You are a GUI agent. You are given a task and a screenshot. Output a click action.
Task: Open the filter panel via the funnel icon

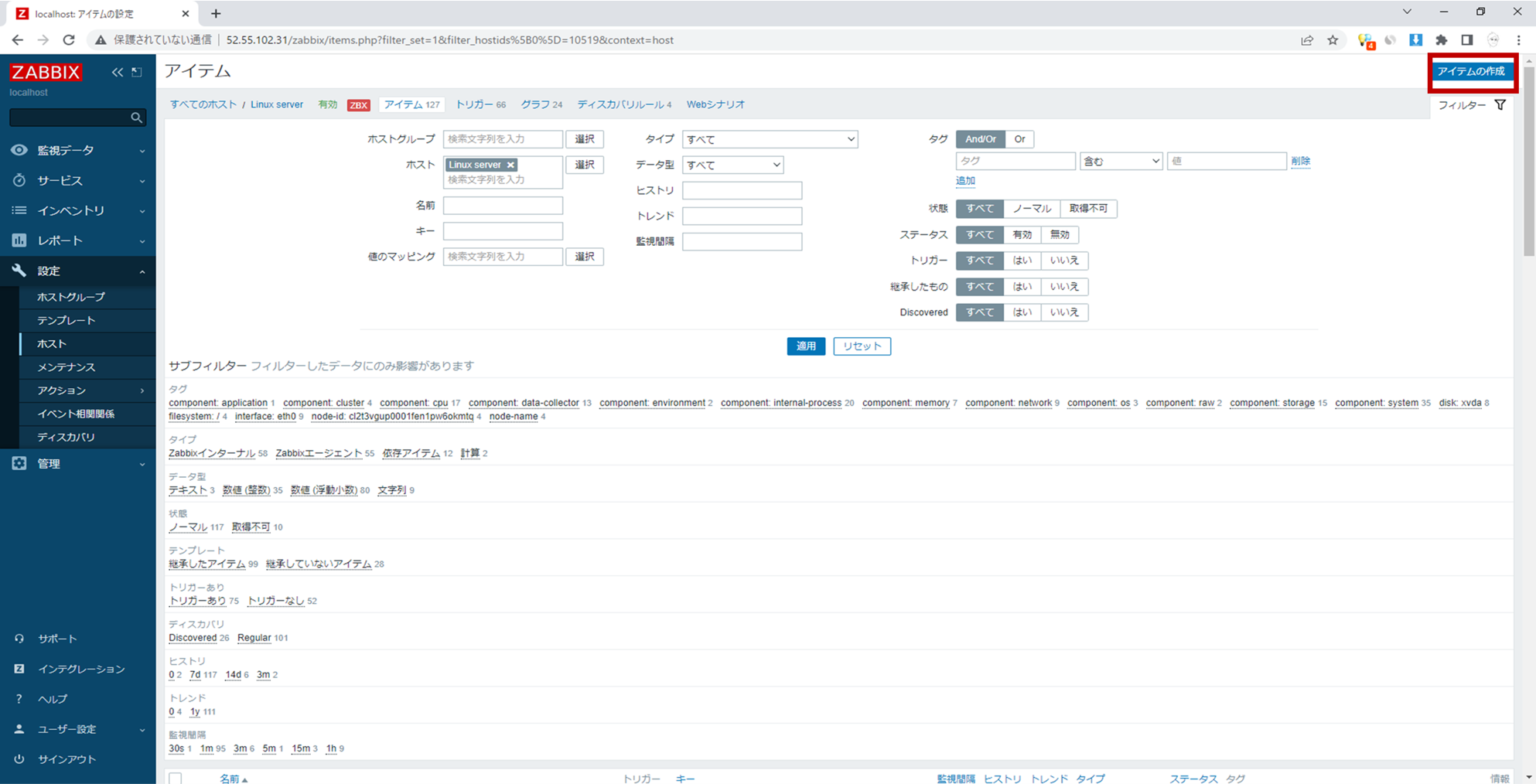(1499, 104)
